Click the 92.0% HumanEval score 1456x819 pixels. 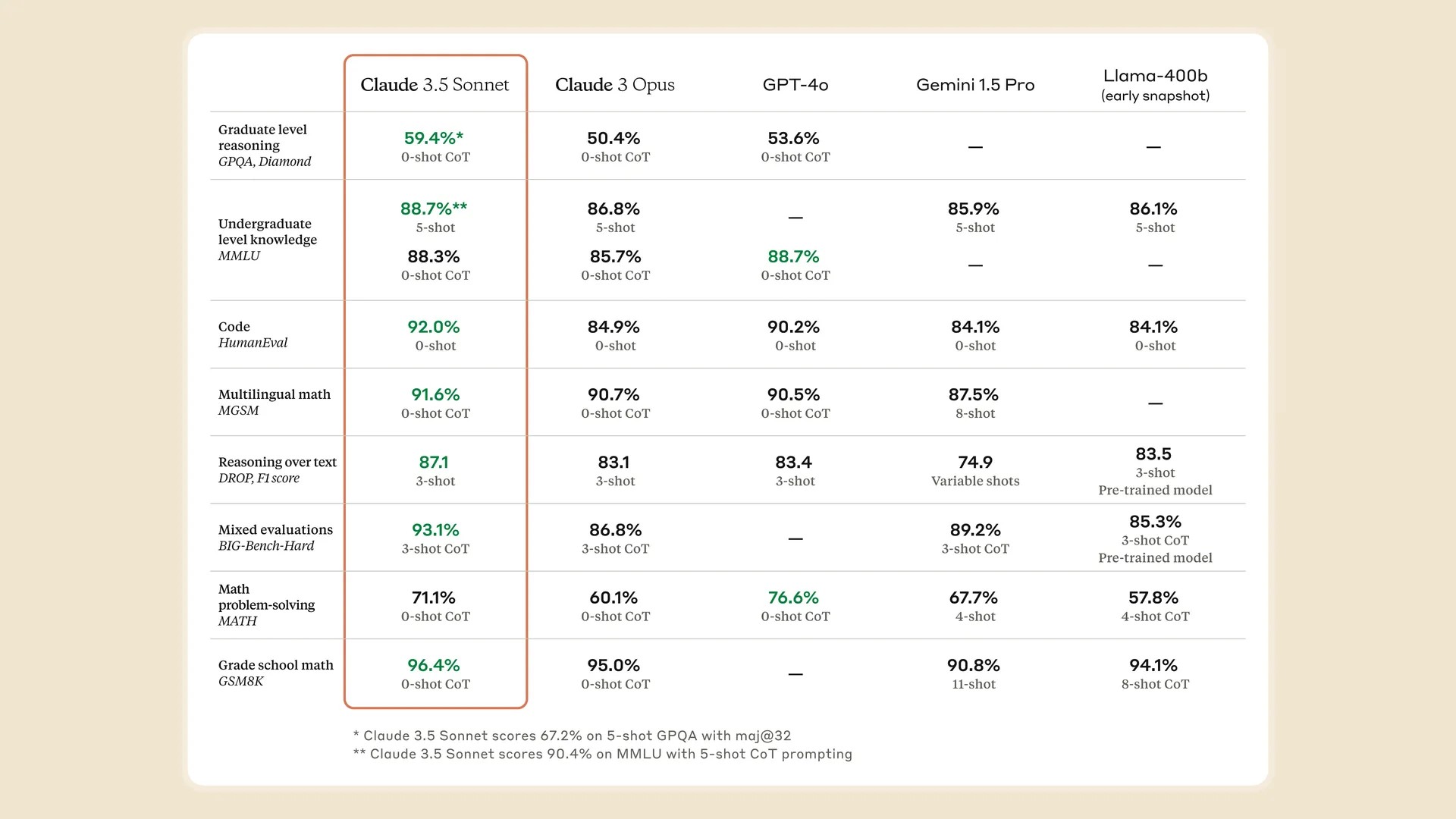click(434, 328)
